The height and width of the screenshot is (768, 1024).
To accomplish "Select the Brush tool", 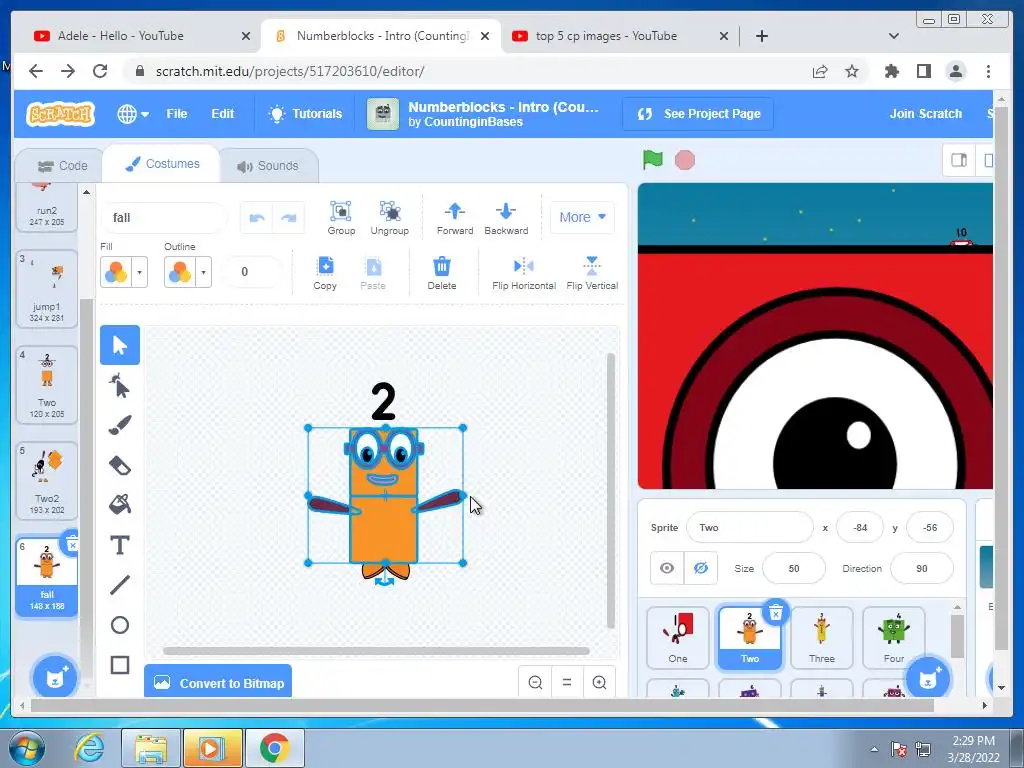I will pyautogui.click(x=120, y=425).
